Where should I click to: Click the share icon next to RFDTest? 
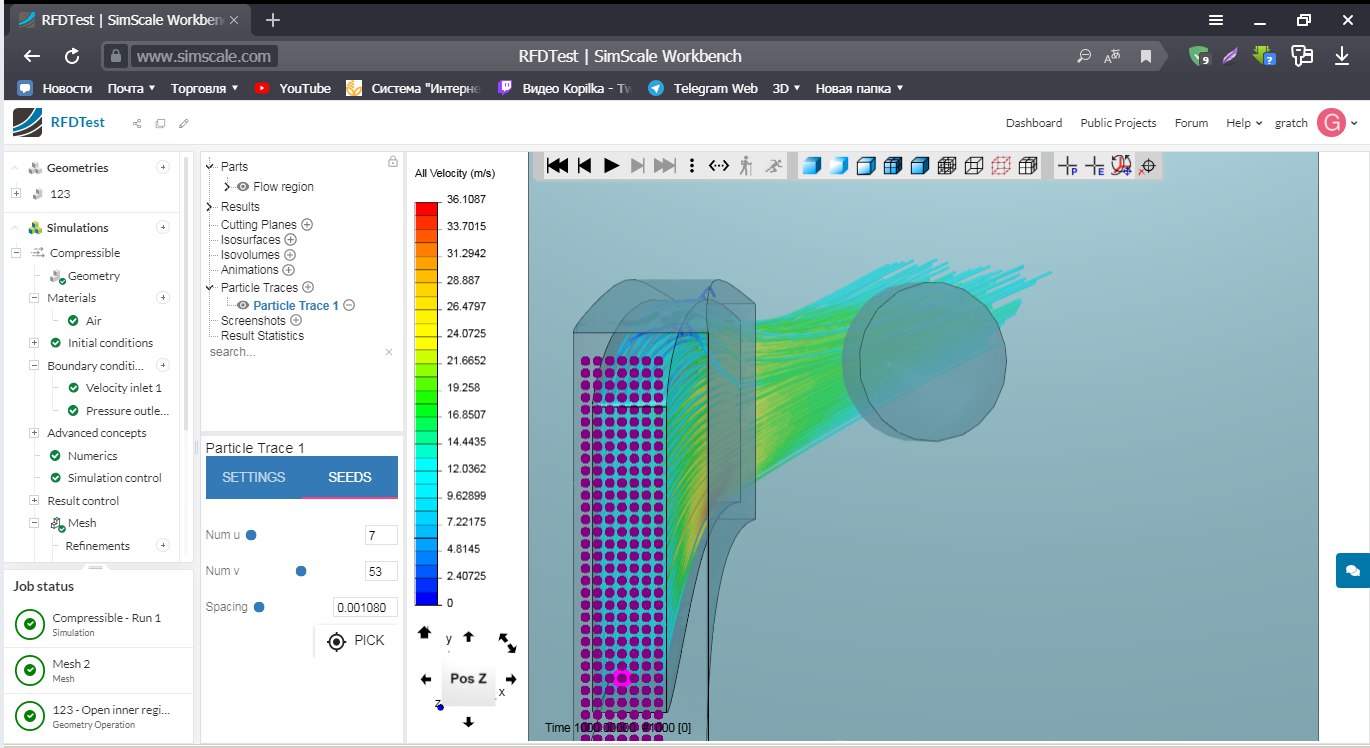(x=137, y=123)
